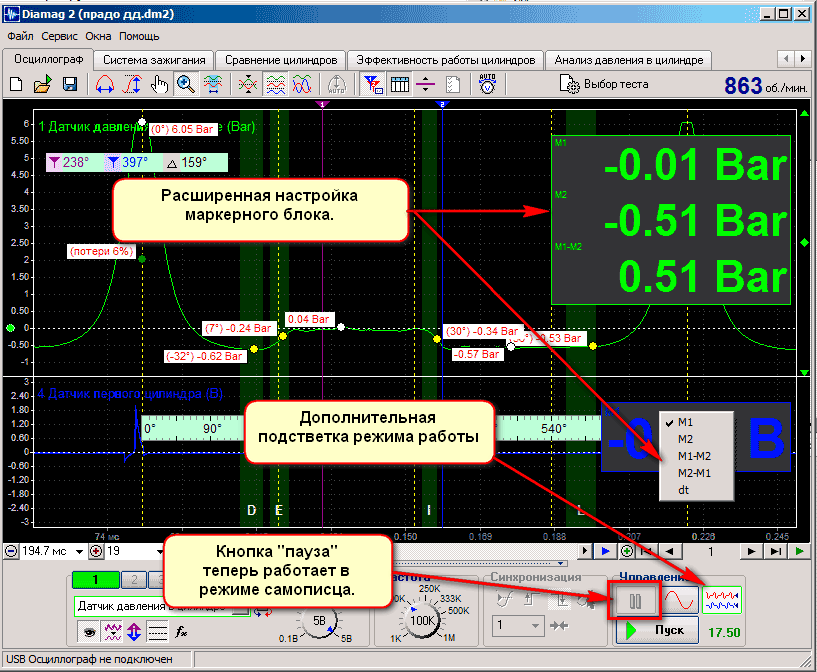Image resolution: width=817 pixels, height=672 pixels.
Task: Switch to the Осциллограф tab
Action: (48, 59)
